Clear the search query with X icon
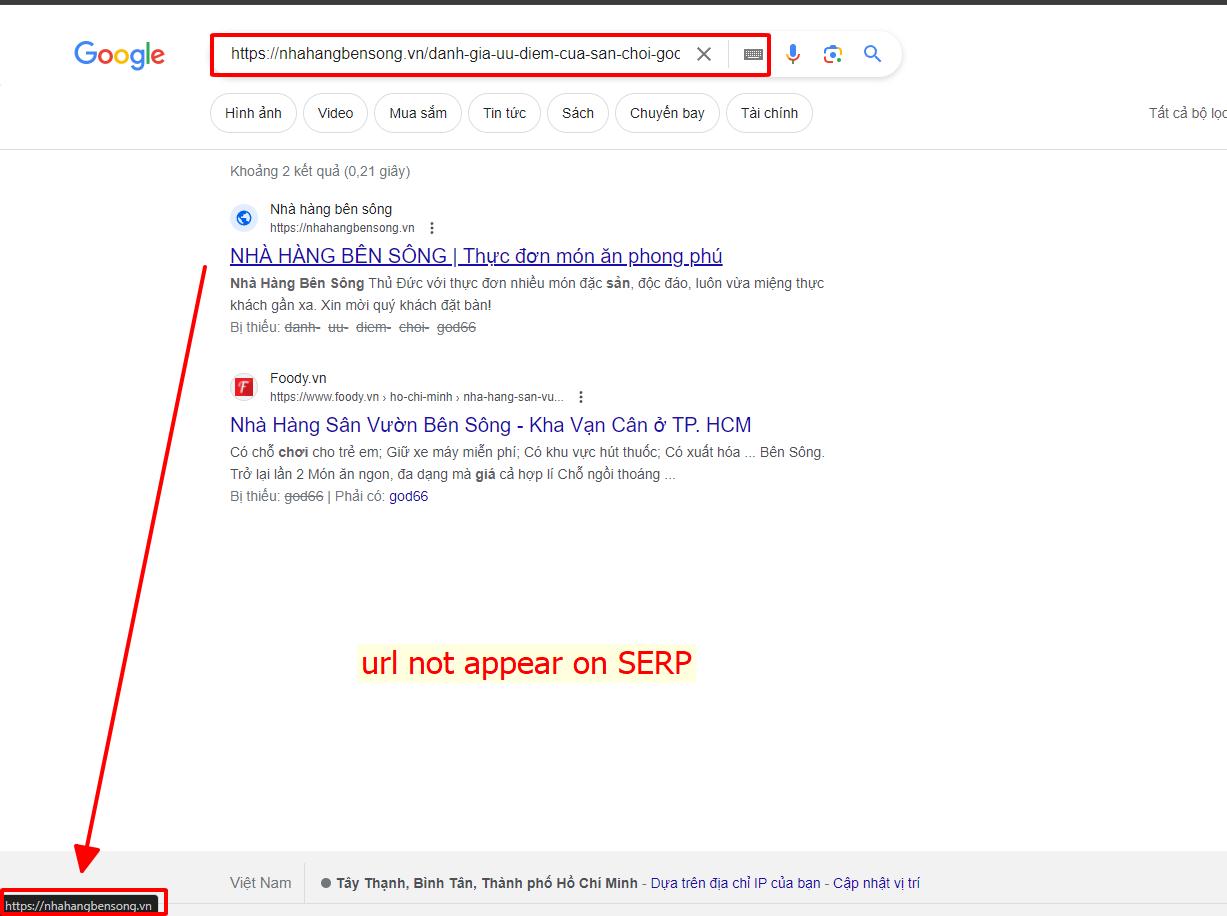1227x916 pixels. pos(704,54)
